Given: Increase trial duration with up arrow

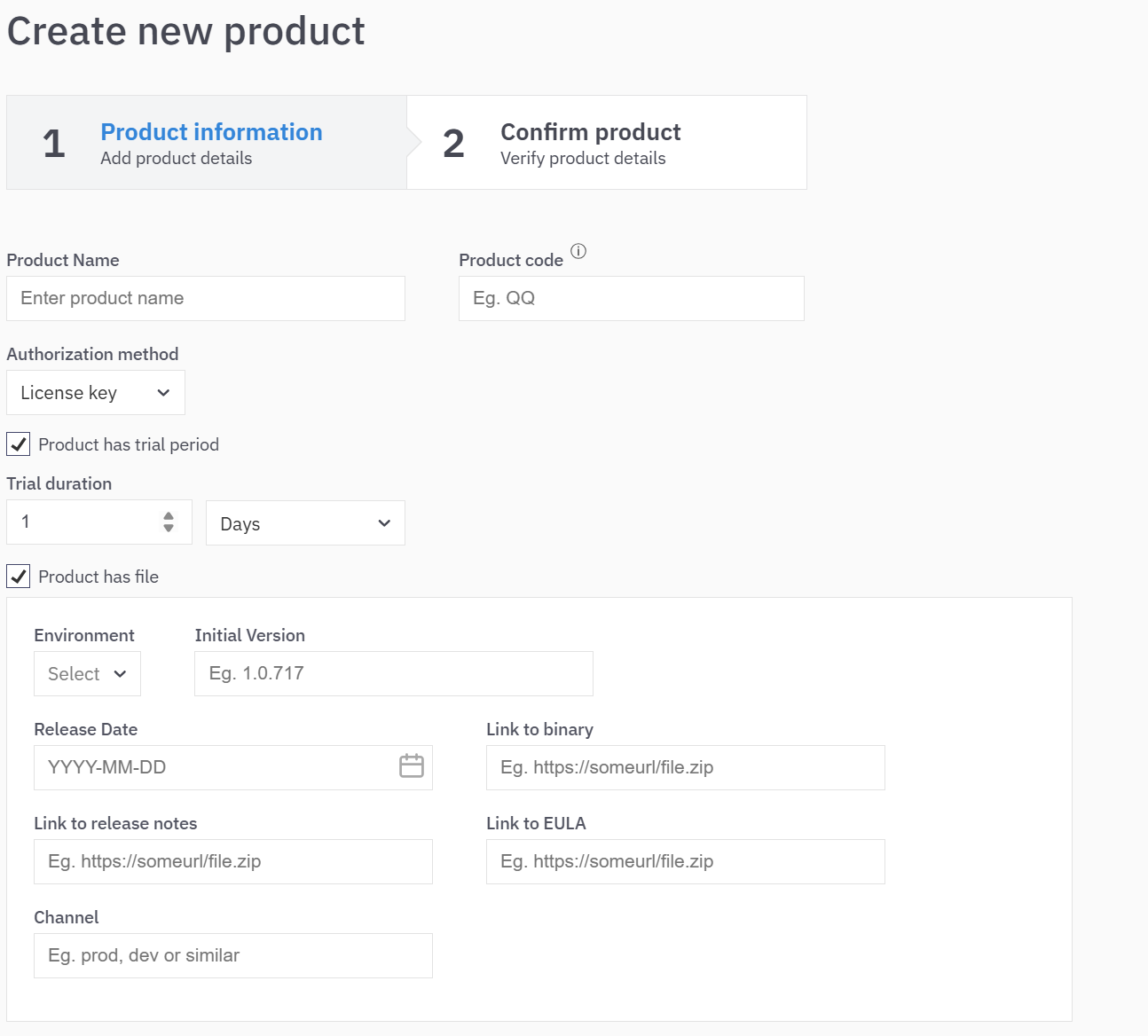Looking at the screenshot, I should coord(169,516).
